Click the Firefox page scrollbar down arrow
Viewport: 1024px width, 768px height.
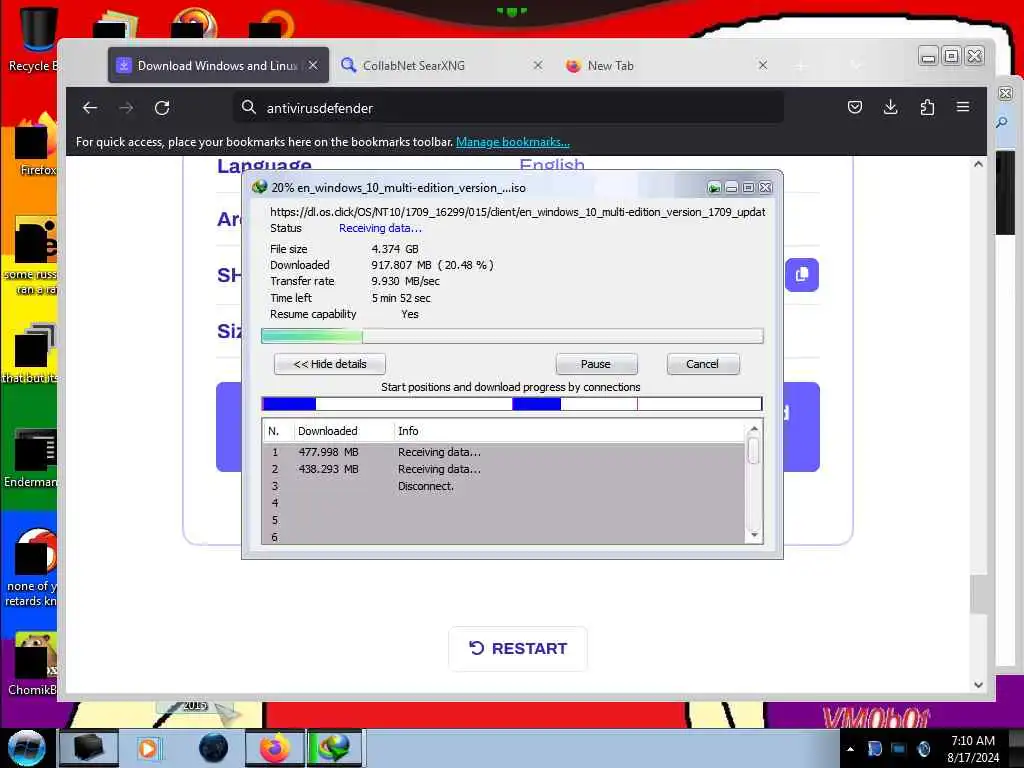(x=978, y=685)
